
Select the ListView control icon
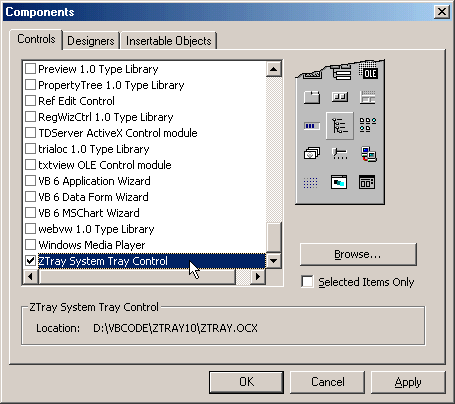coord(368,125)
